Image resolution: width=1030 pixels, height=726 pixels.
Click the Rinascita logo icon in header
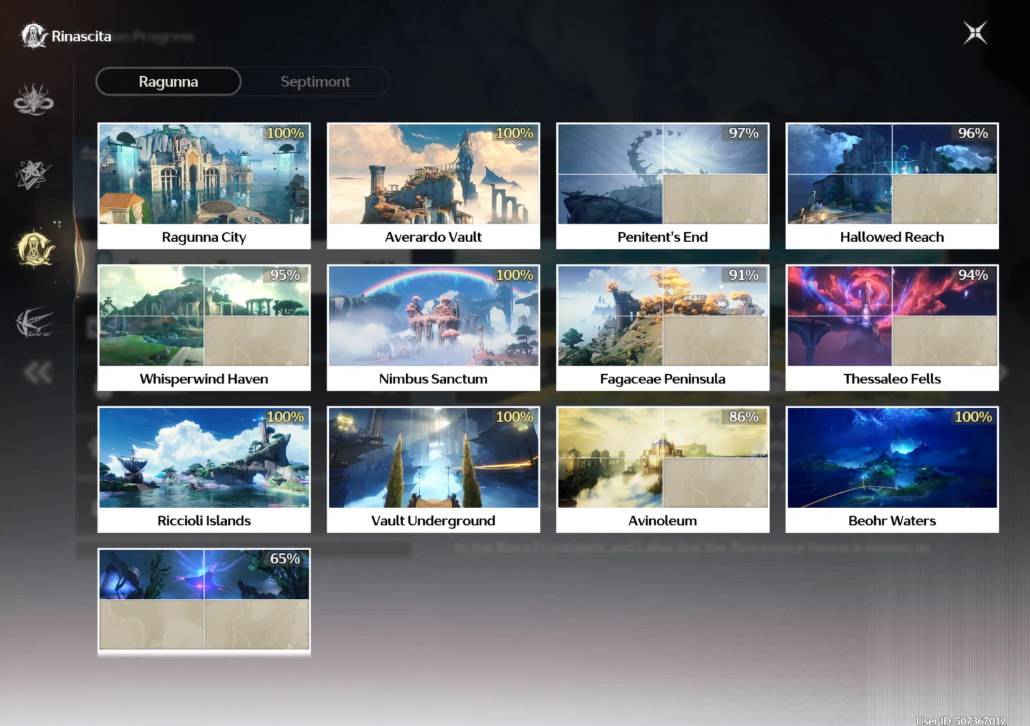(33, 35)
